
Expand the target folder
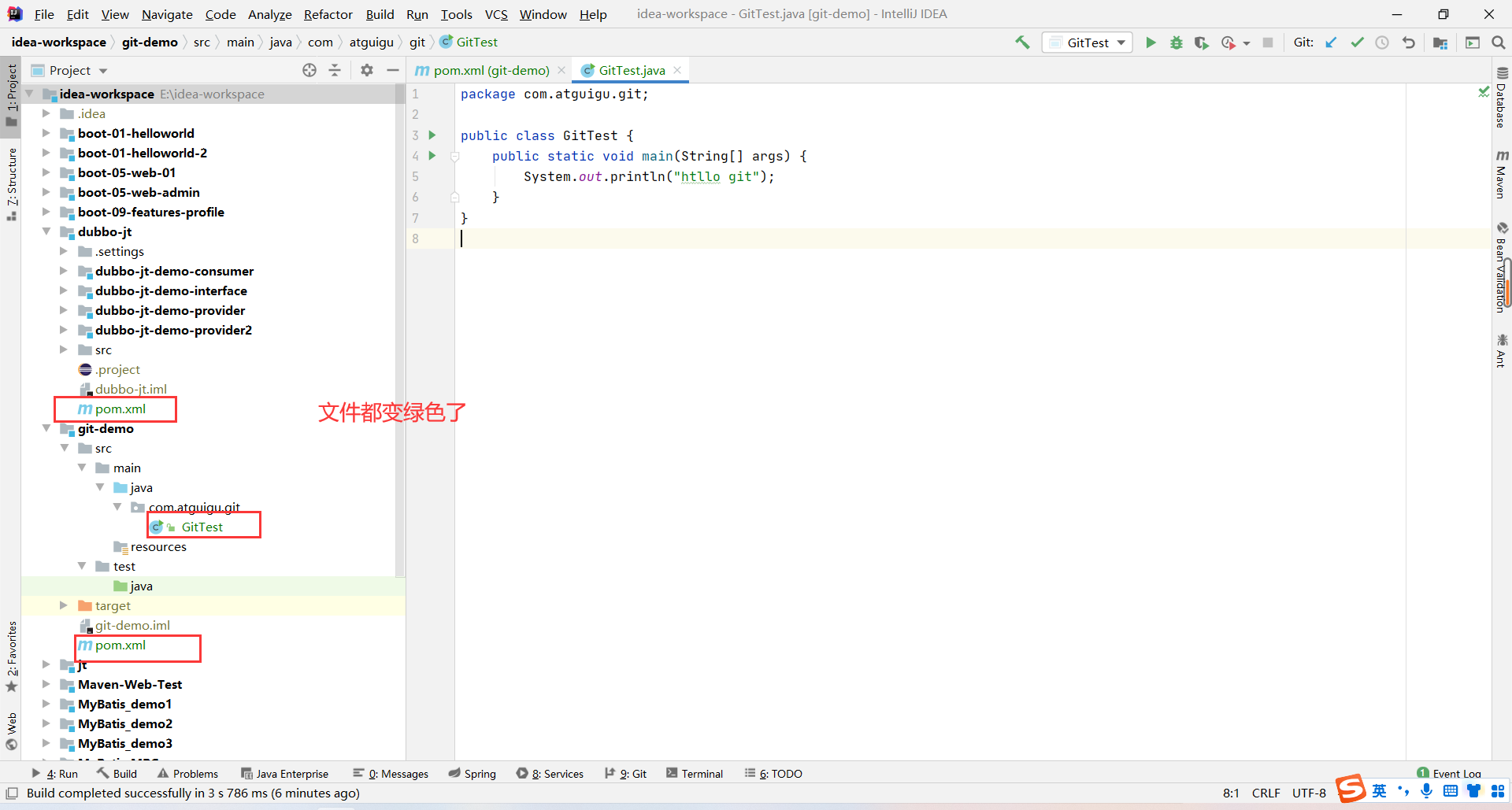pyautogui.click(x=64, y=605)
